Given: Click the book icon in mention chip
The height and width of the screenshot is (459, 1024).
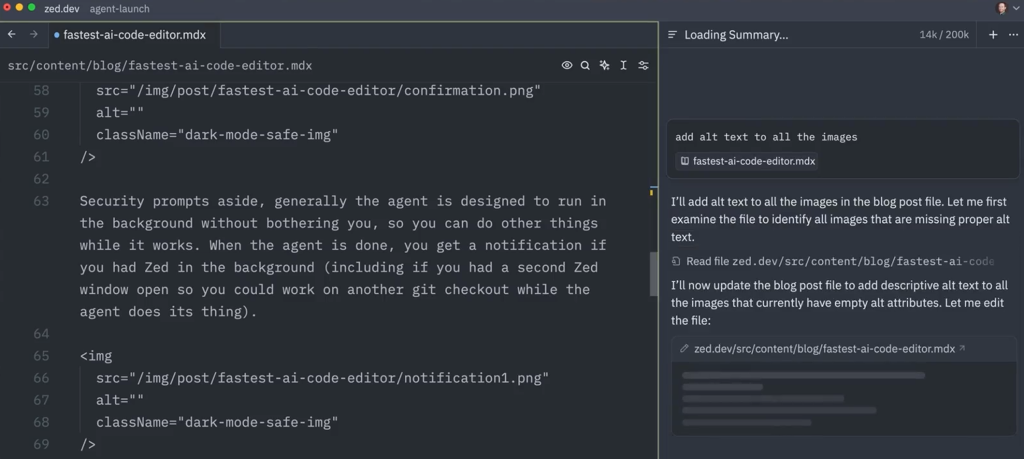Looking at the screenshot, I should pos(684,161).
